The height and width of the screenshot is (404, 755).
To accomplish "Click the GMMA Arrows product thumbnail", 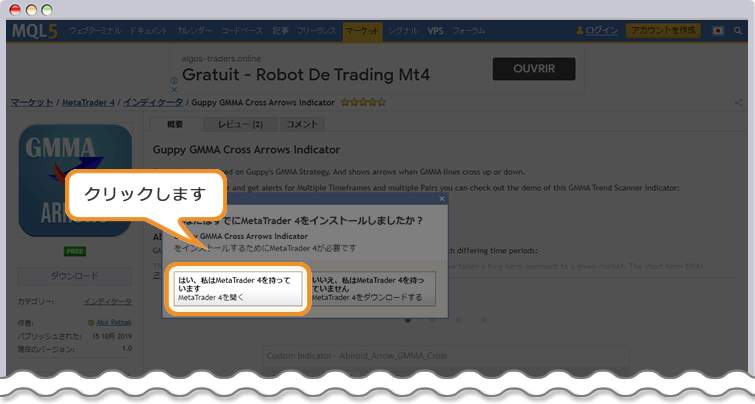I will coord(75,181).
